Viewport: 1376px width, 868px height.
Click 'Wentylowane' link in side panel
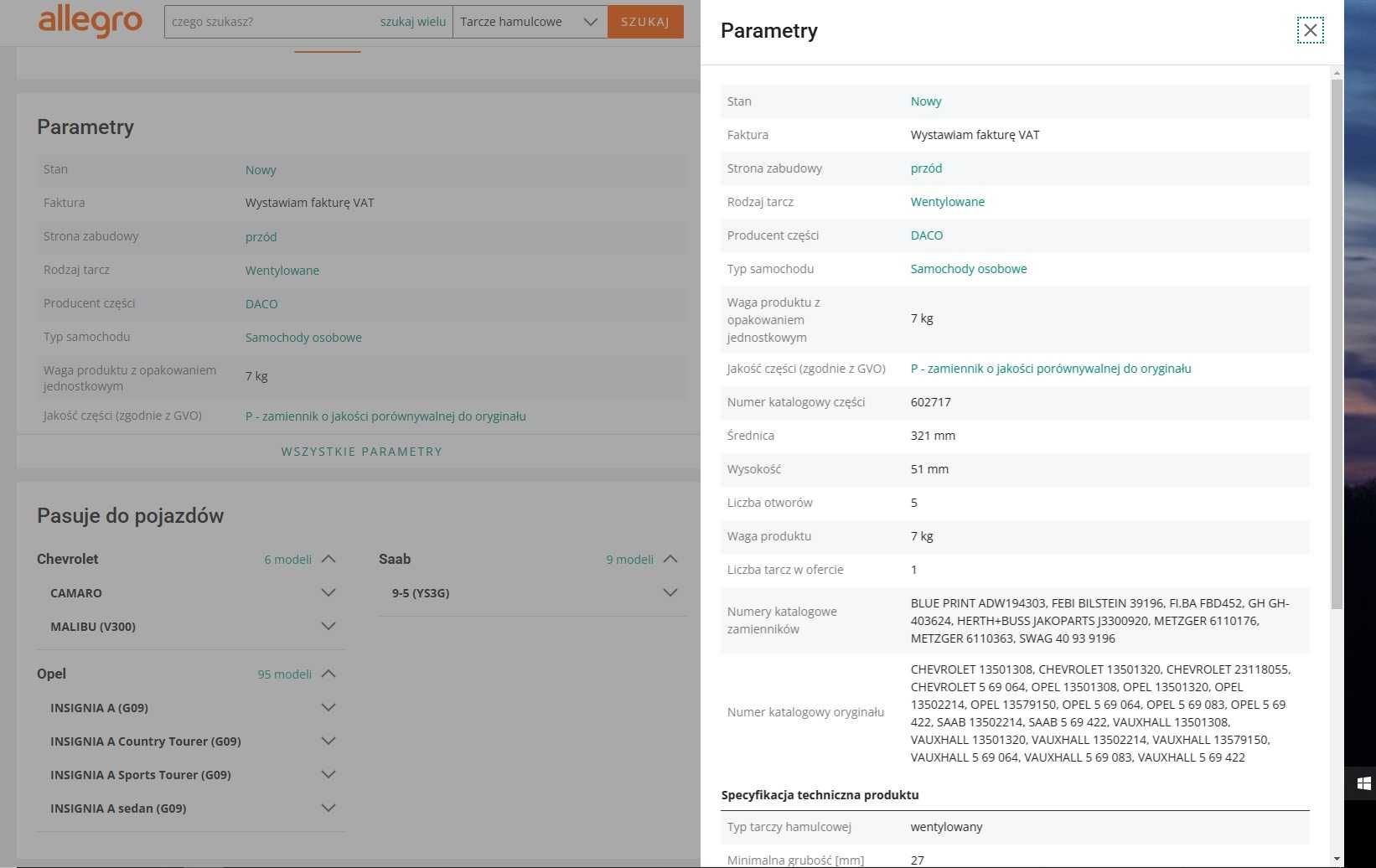[948, 202]
